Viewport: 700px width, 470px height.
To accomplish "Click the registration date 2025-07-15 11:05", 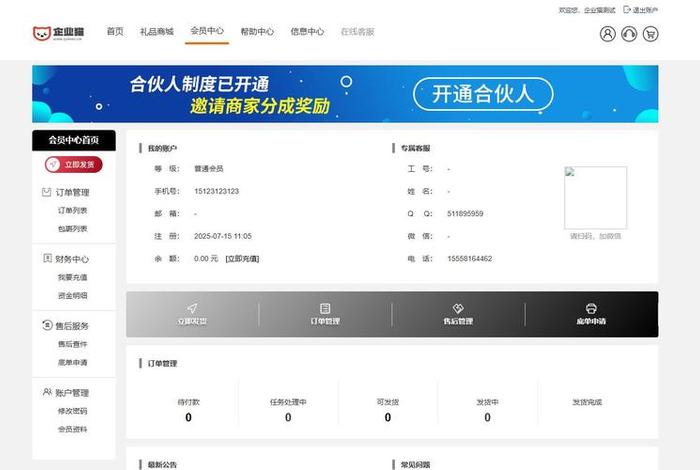I will (223, 236).
